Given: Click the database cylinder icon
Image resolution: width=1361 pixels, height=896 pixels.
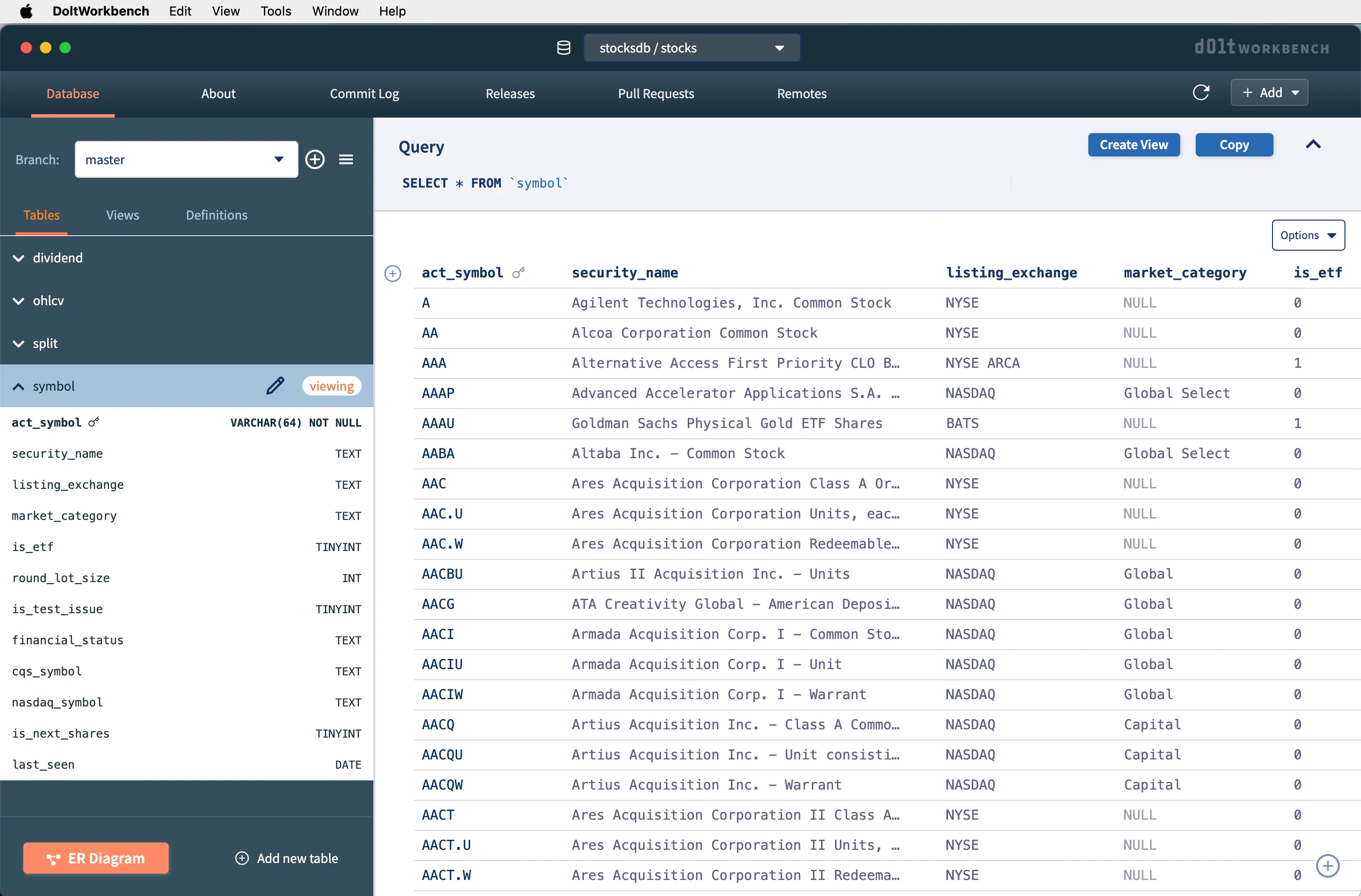Looking at the screenshot, I should click(x=563, y=48).
